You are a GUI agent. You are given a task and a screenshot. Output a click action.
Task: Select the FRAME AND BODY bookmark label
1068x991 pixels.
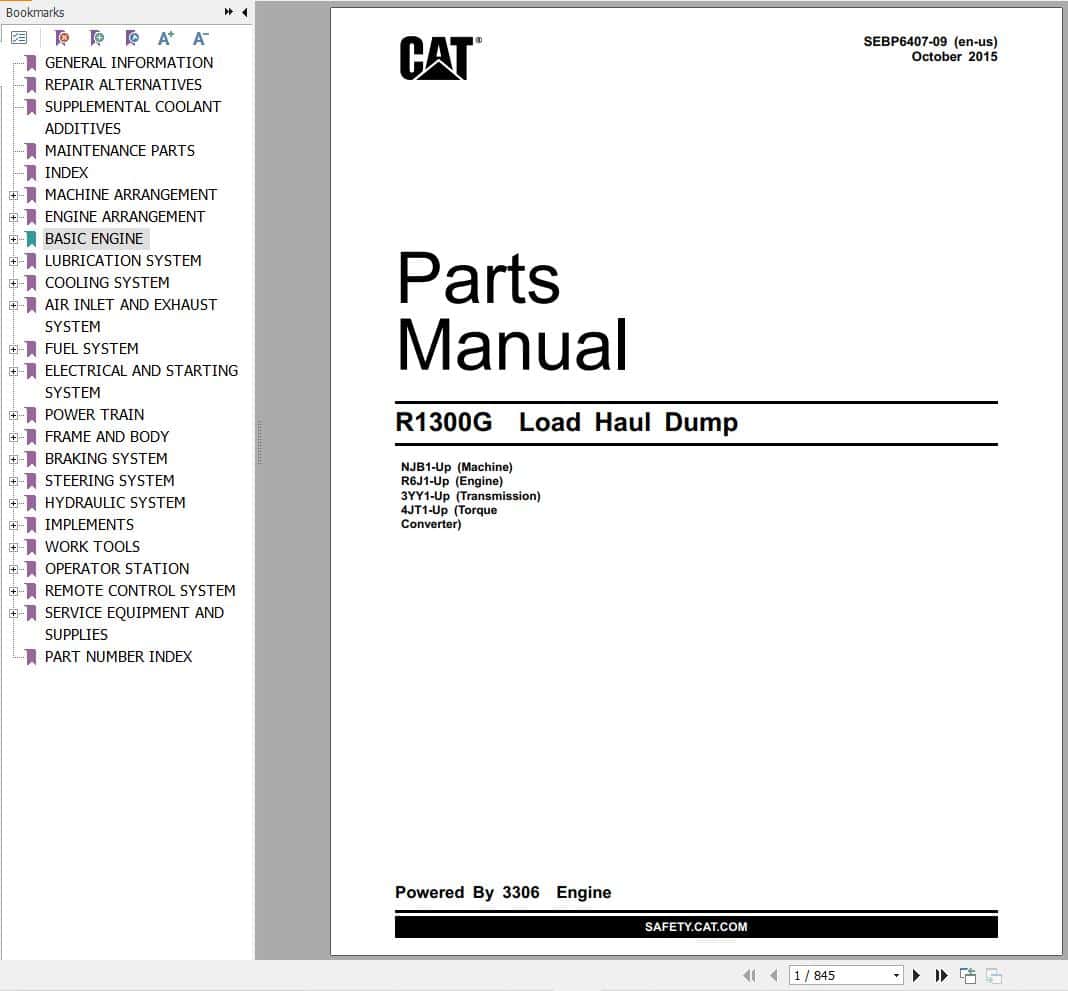coord(107,437)
